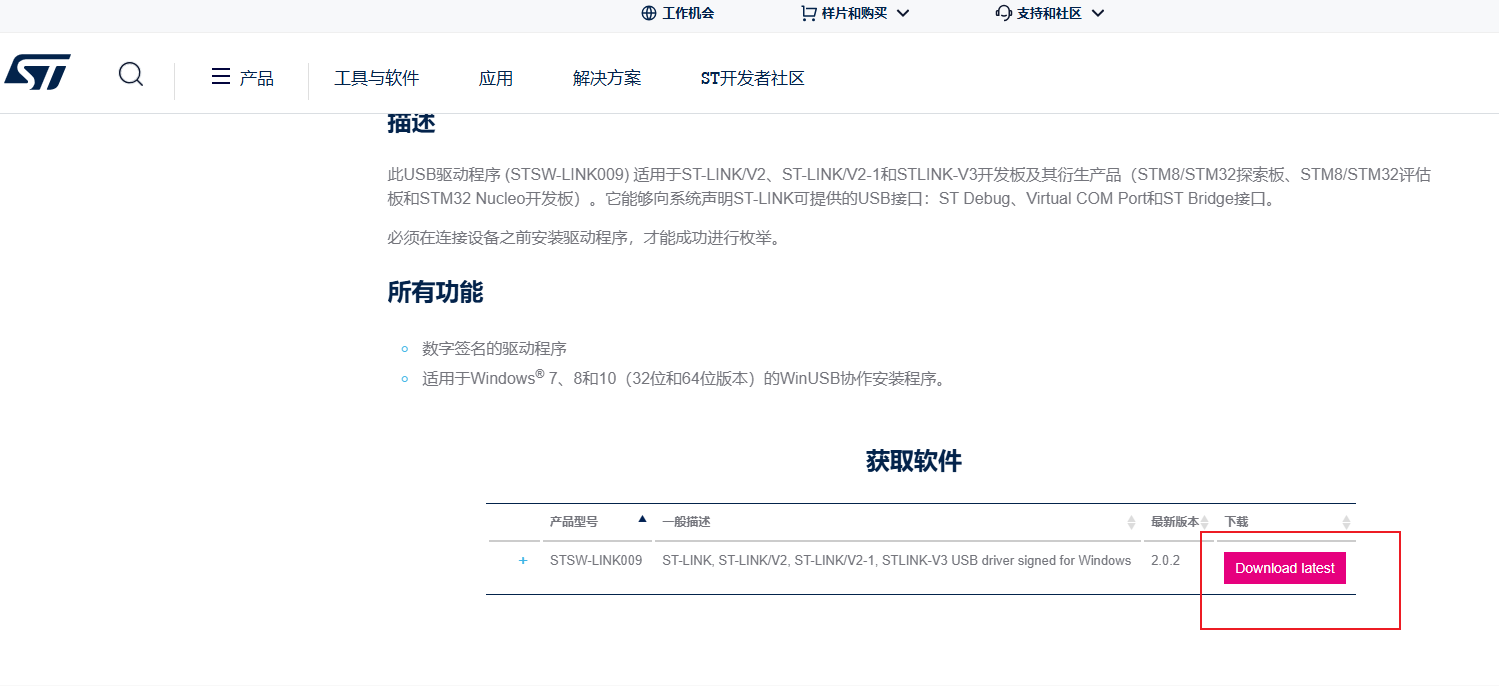Click the 最新版本 column header
Image resolution: width=1499 pixels, height=686 pixels.
[1174, 522]
